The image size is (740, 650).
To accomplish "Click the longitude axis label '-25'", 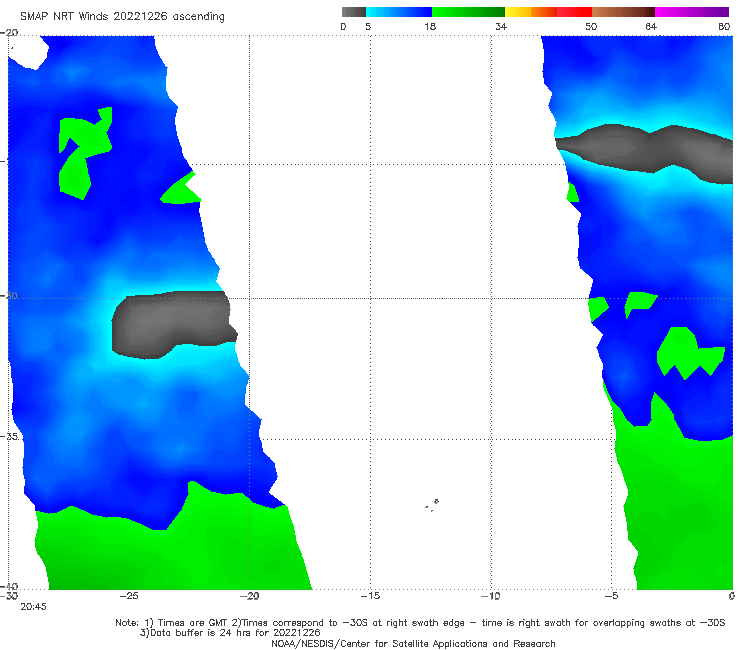I will [129, 596].
